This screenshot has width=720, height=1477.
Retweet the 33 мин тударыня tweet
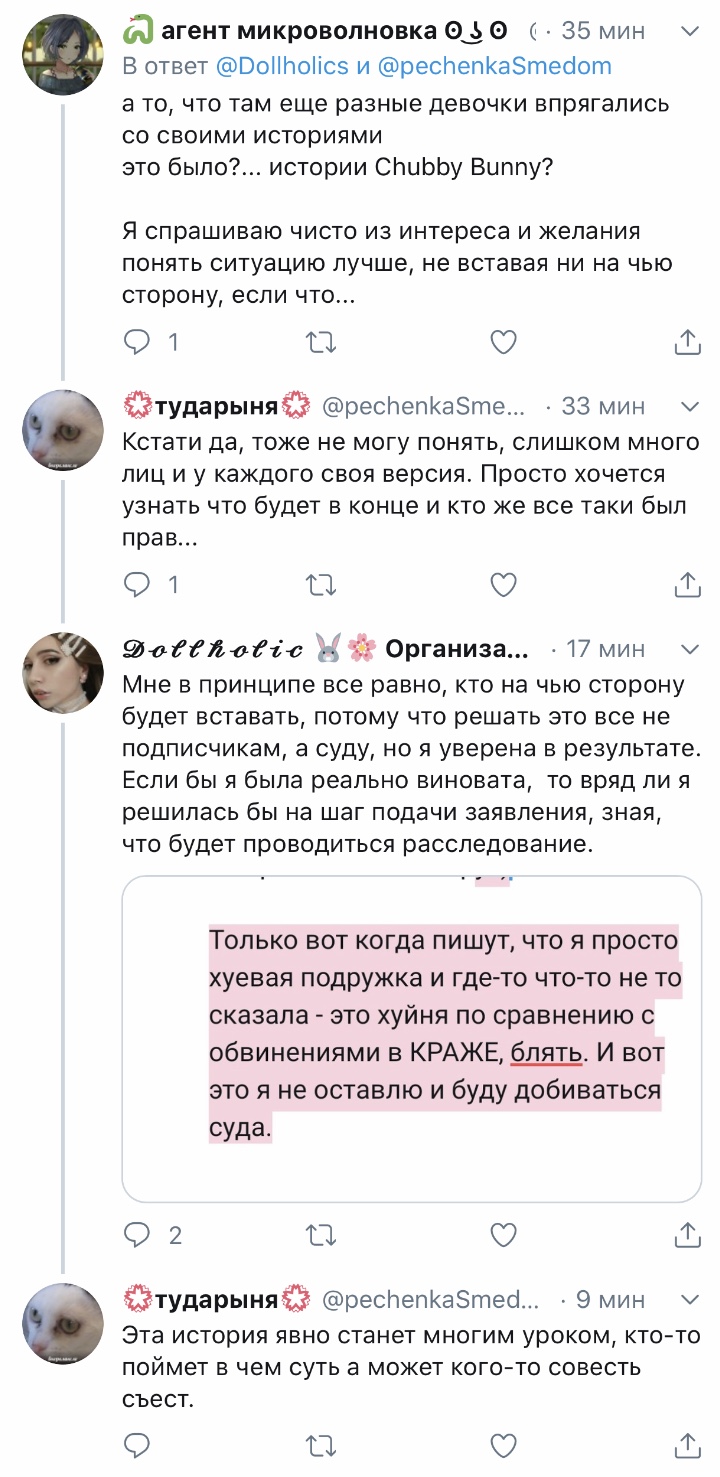tap(320, 584)
